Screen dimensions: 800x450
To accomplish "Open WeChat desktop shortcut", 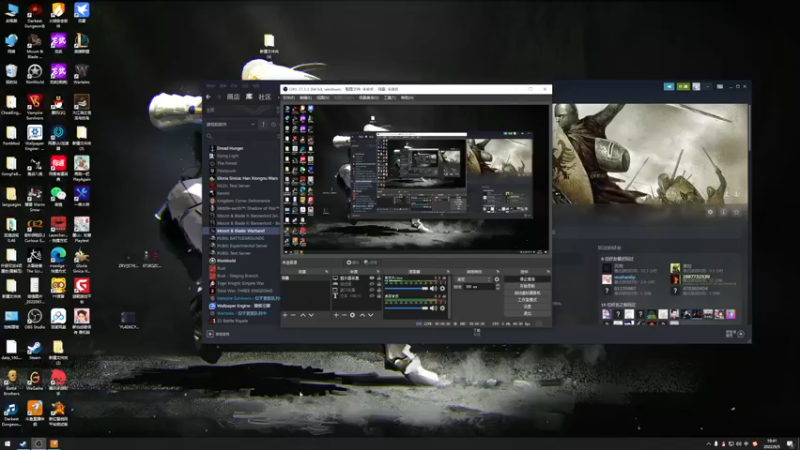I will pyautogui.click(x=58, y=197).
